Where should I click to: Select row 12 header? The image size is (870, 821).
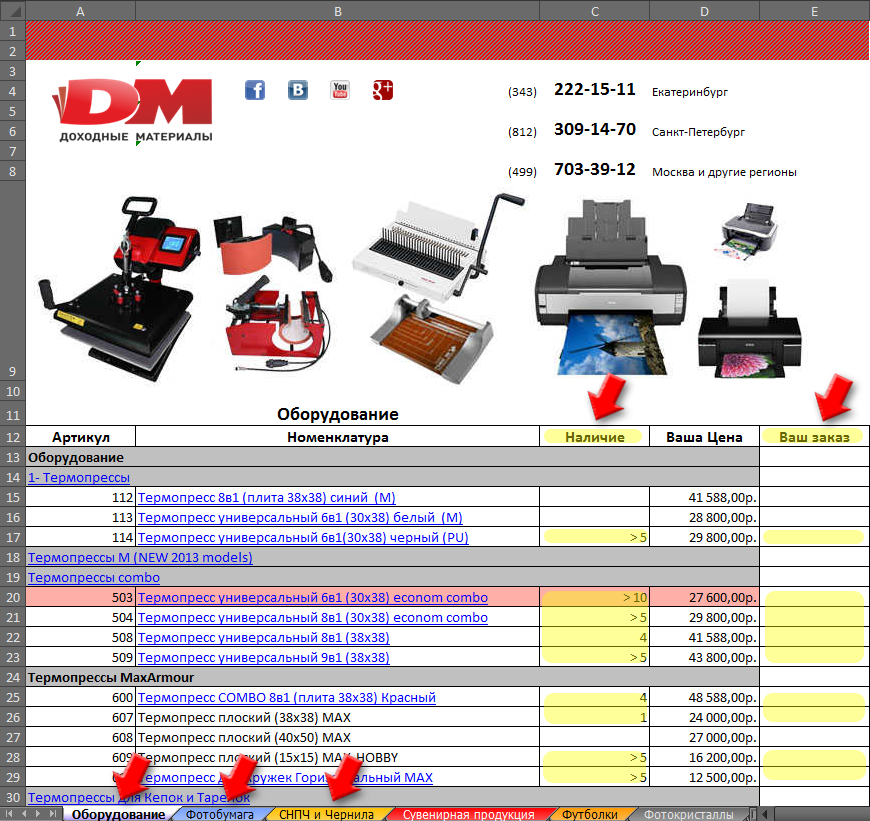pos(13,437)
